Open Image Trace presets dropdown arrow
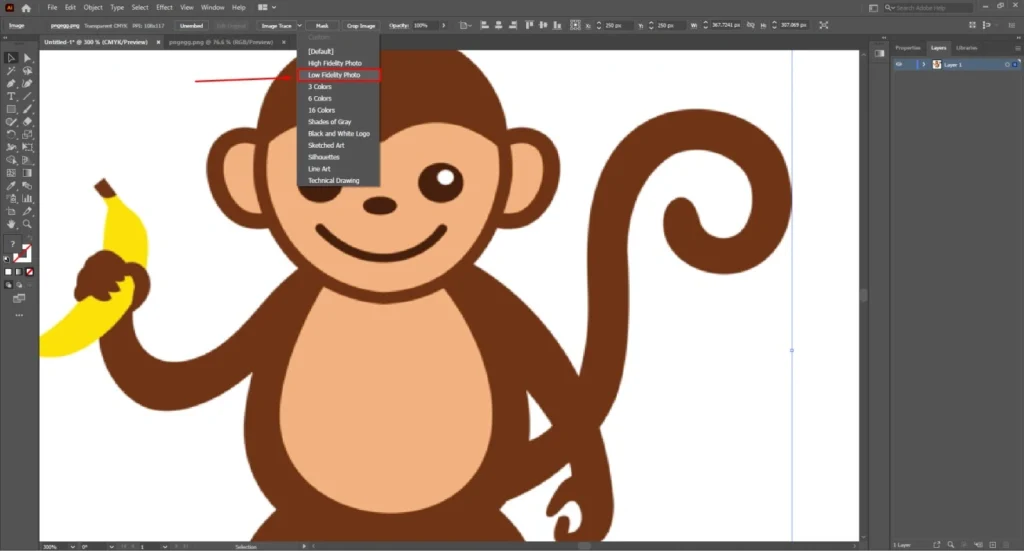This screenshot has width=1024, height=551. click(x=300, y=25)
